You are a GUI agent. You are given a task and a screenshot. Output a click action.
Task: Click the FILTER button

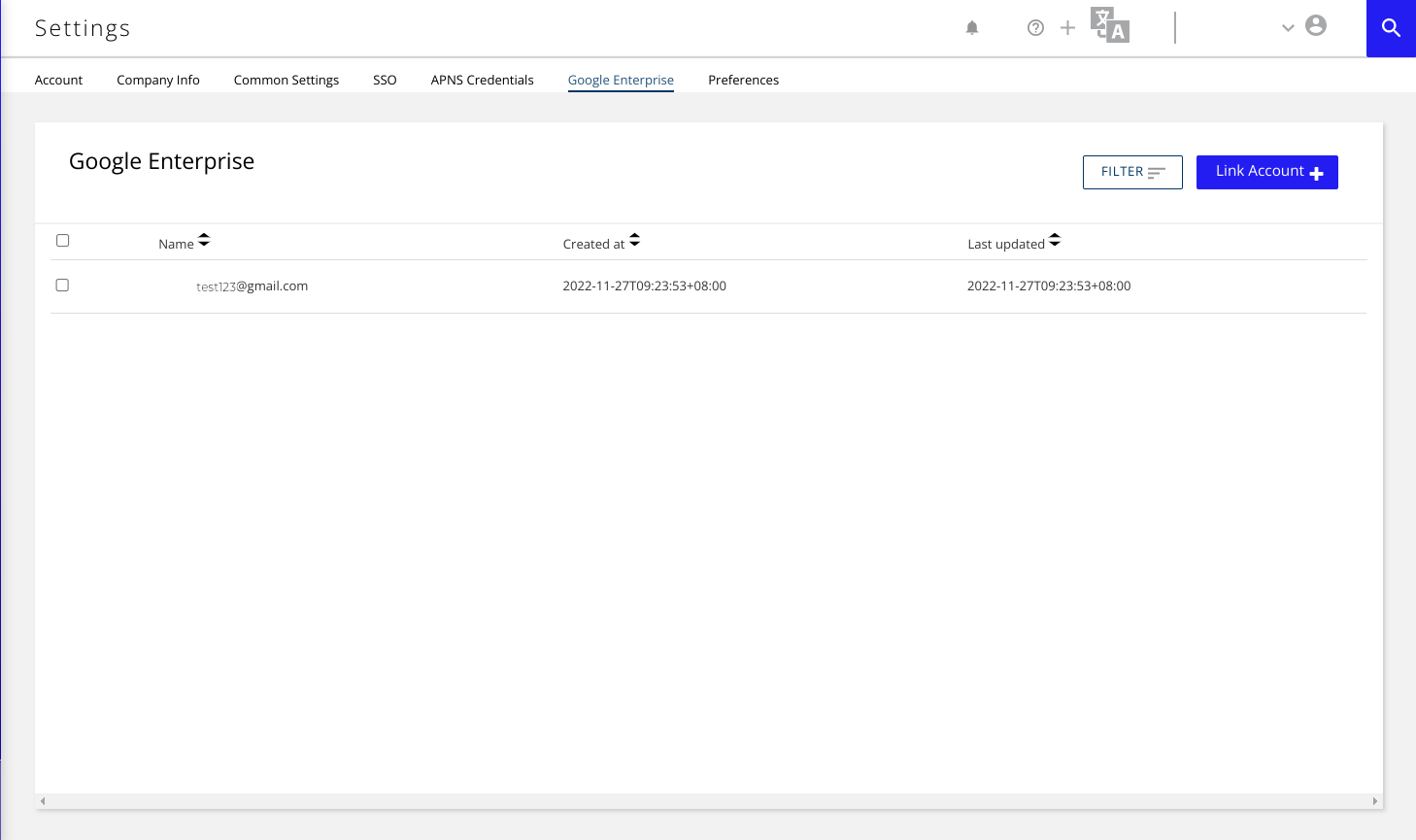point(1132,172)
